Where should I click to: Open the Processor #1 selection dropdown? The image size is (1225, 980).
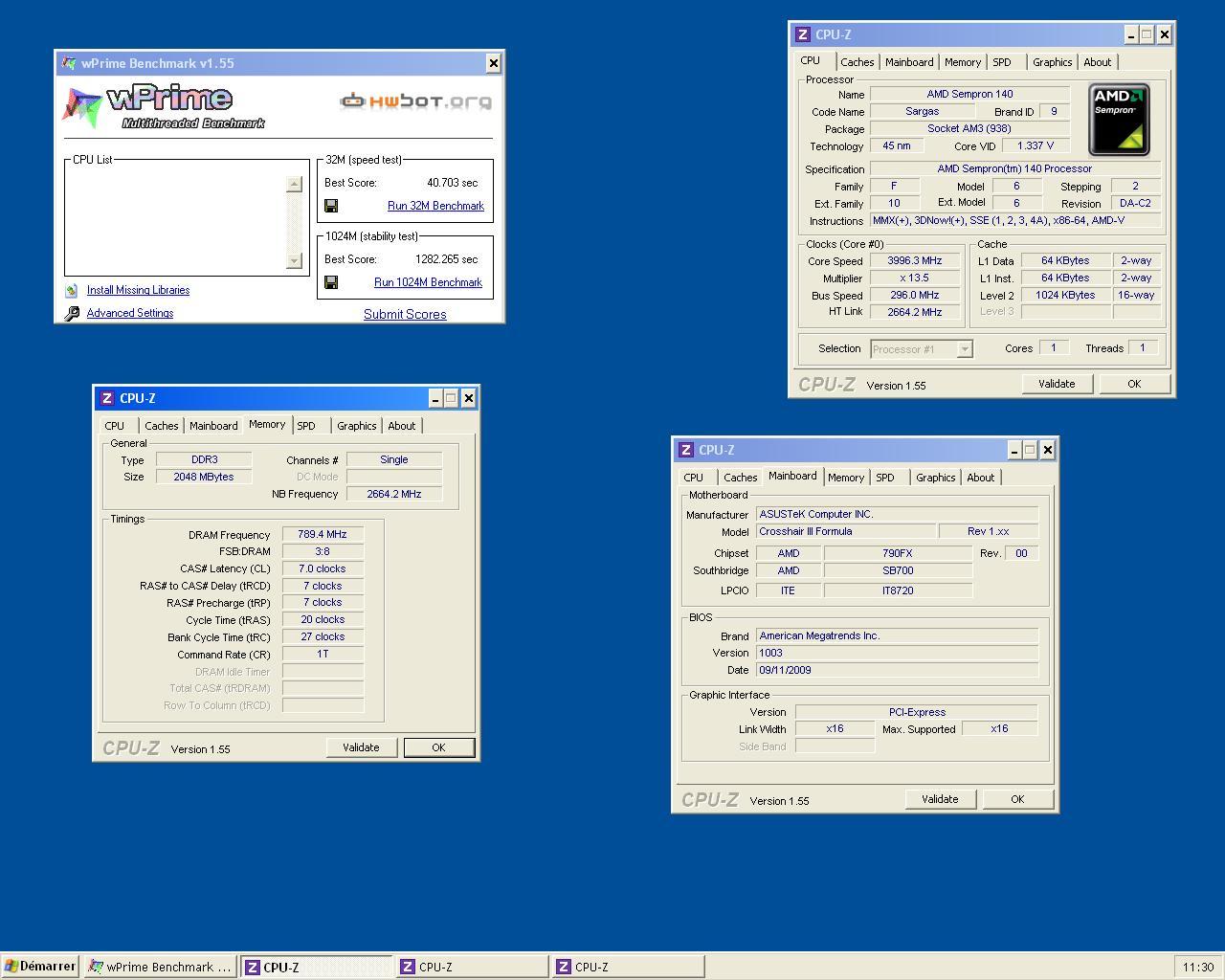pos(965,349)
